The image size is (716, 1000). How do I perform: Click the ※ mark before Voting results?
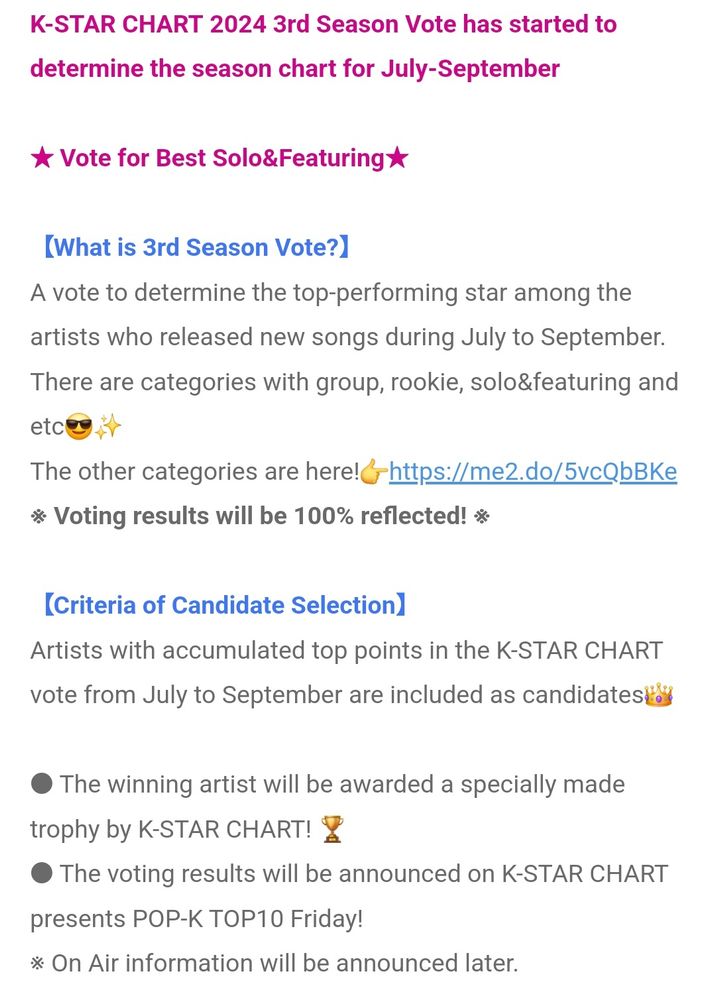tap(38, 517)
